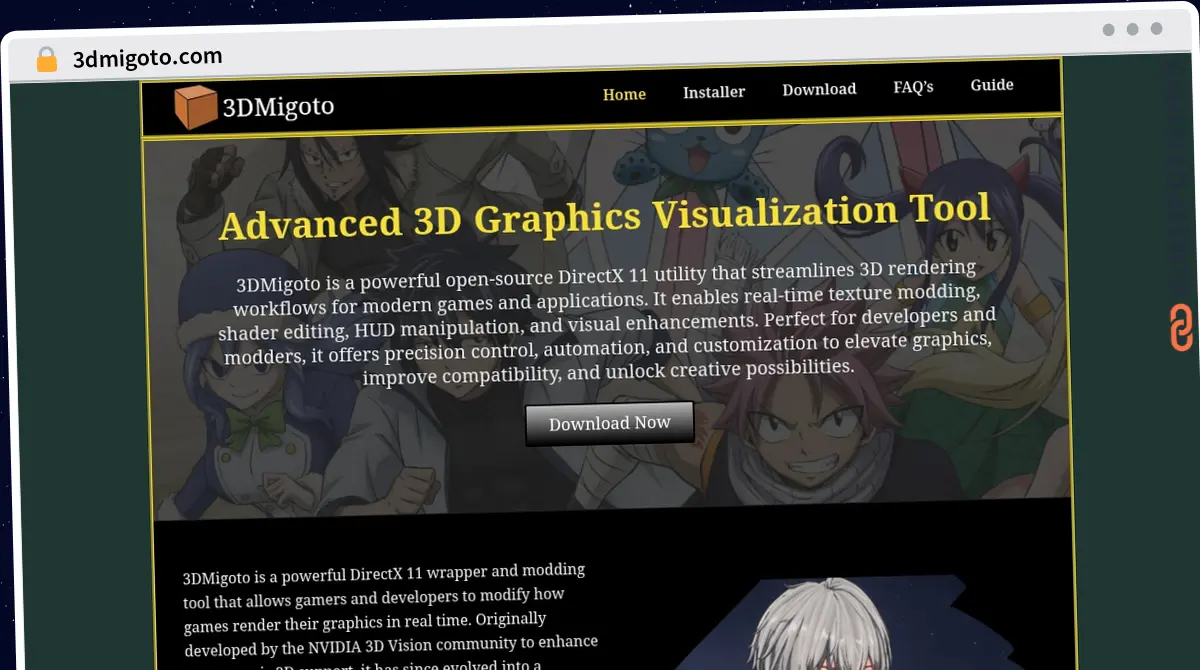This screenshot has width=1200, height=670.
Task: Click the padlock icon beside the URL
Action: (x=47, y=60)
